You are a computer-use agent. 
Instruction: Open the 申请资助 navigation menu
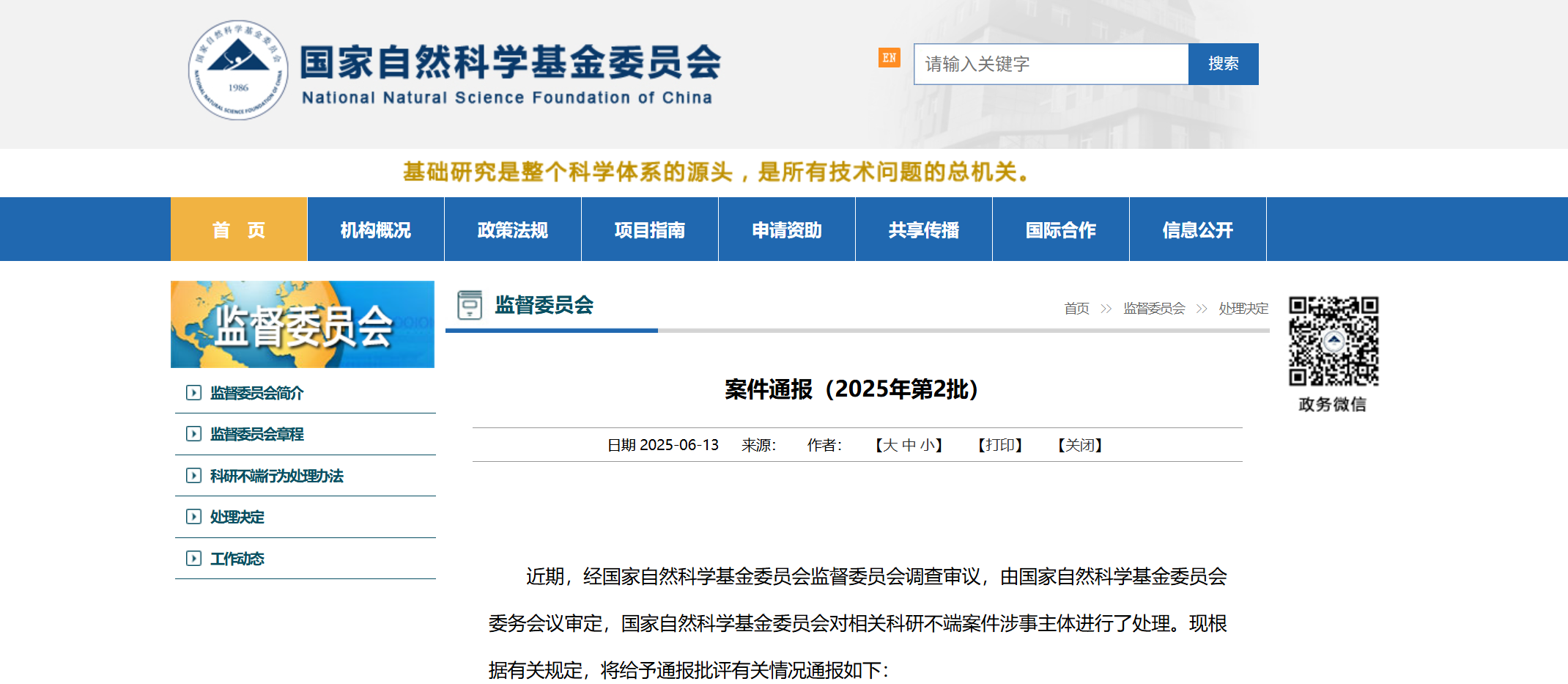click(787, 229)
